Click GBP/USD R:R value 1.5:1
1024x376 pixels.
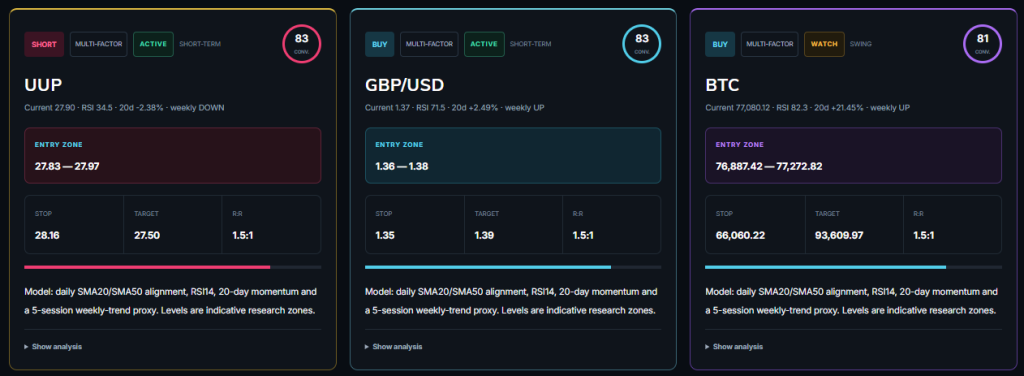pos(584,235)
